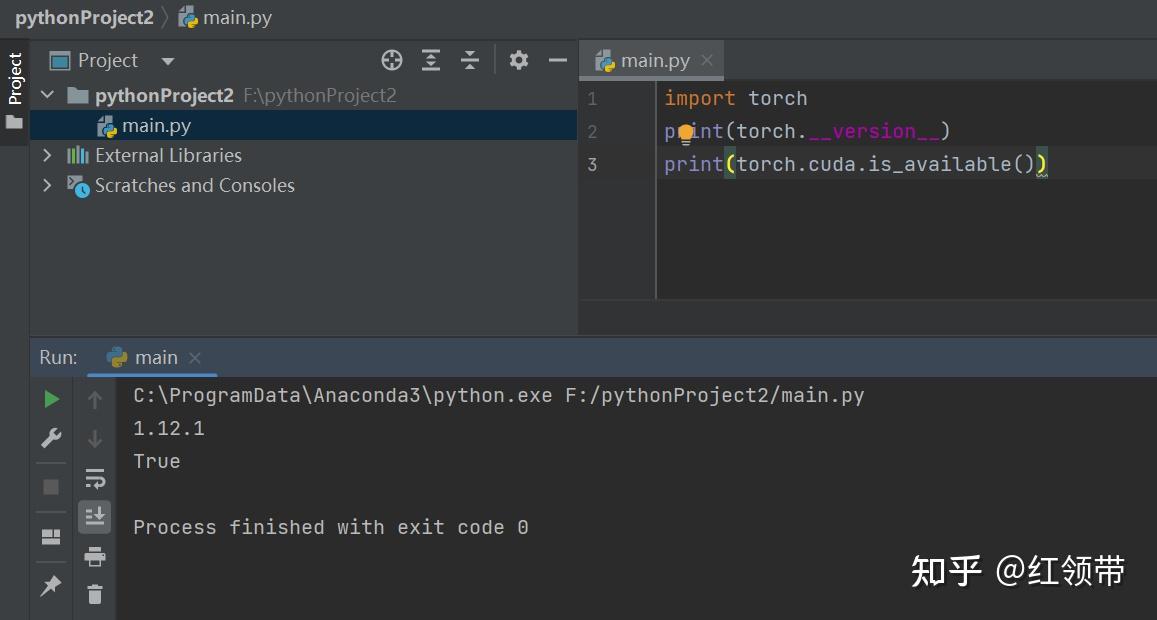The height and width of the screenshot is (620, 1157).
Task: Toggle up the stack trace arrow
Action: coord(95,399)
